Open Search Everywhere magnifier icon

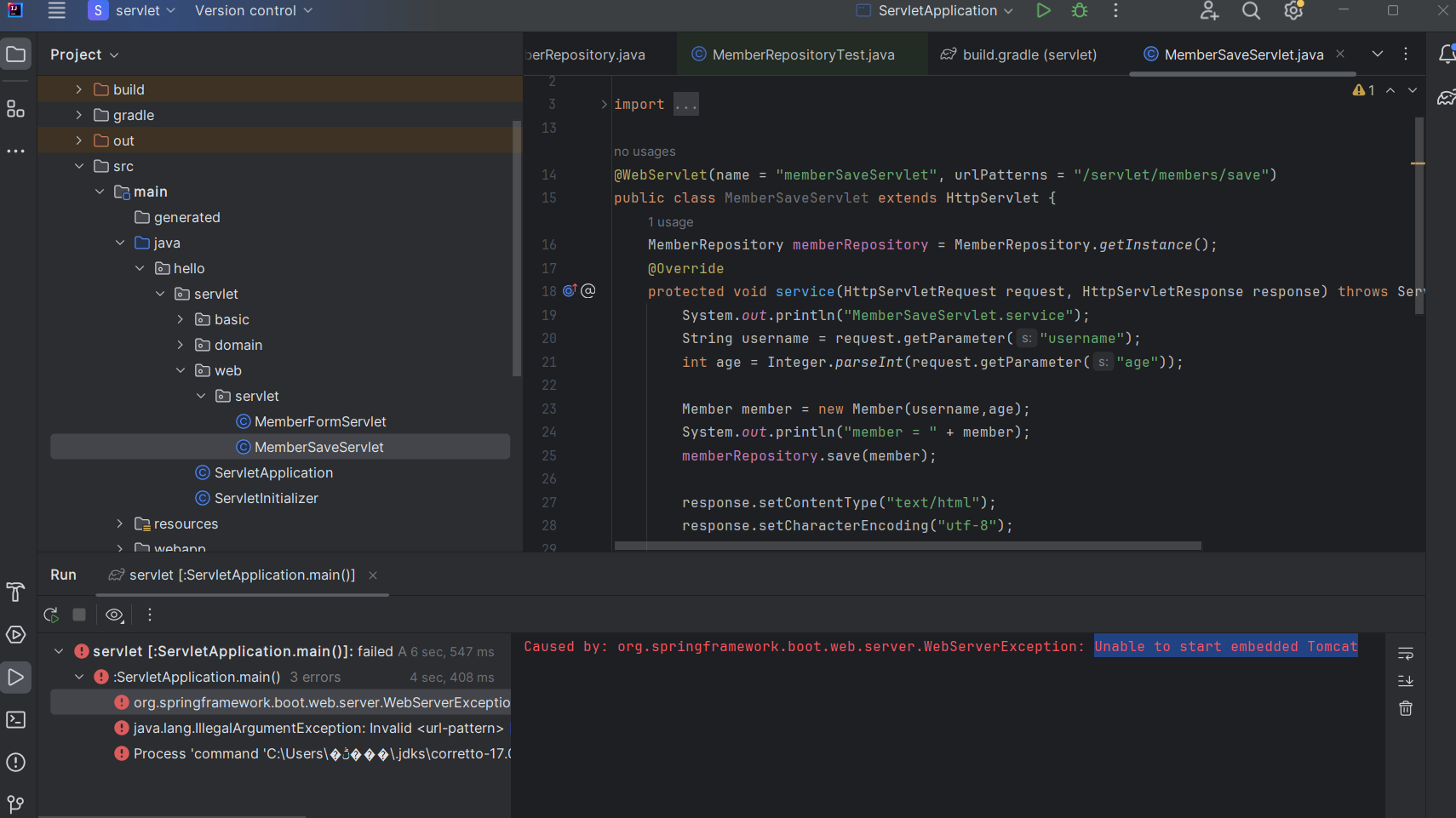[1251, 10]
